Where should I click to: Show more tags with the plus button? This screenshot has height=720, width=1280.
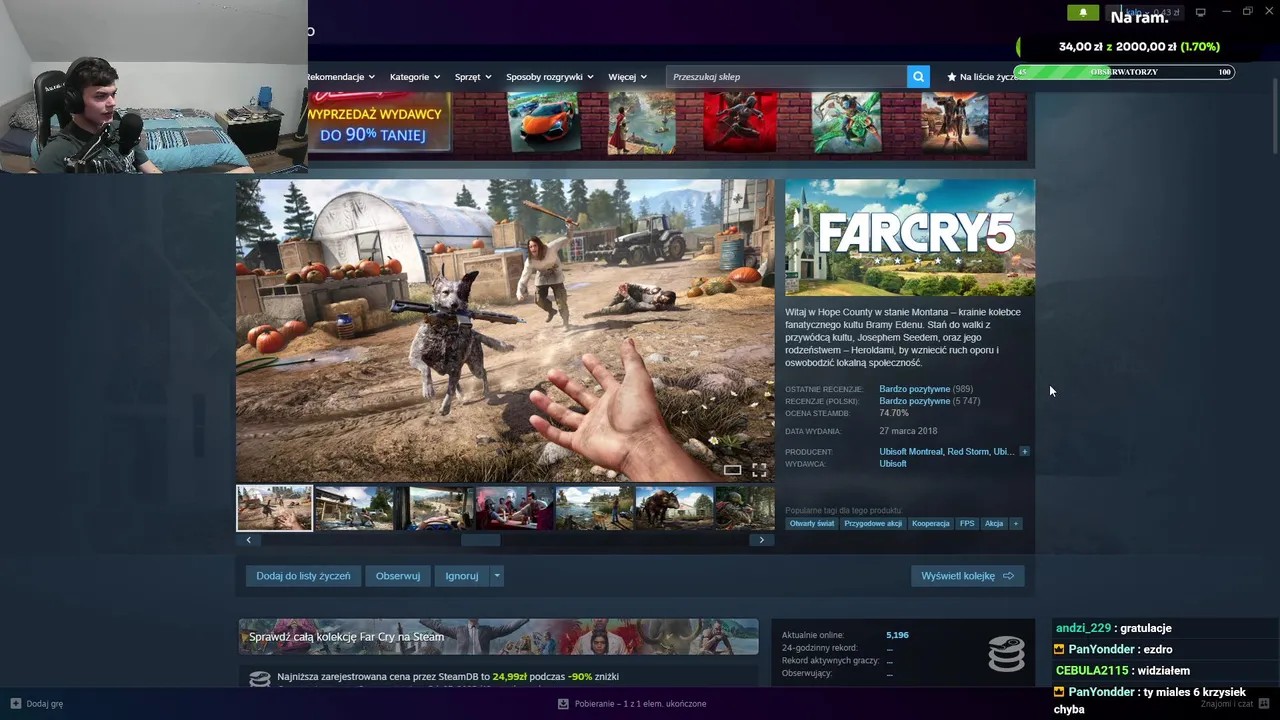(1015, 524)
